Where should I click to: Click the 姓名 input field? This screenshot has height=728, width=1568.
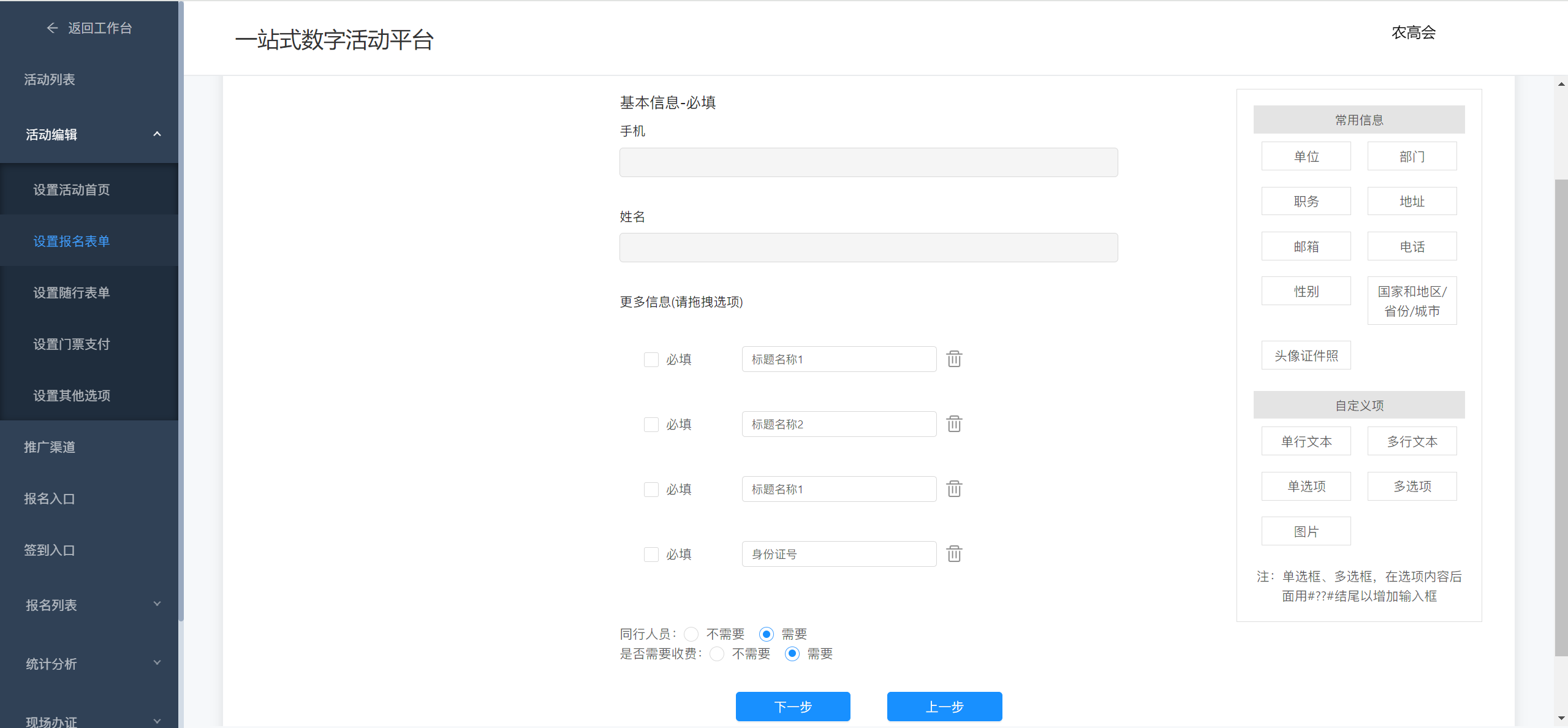tap(868, 248)
